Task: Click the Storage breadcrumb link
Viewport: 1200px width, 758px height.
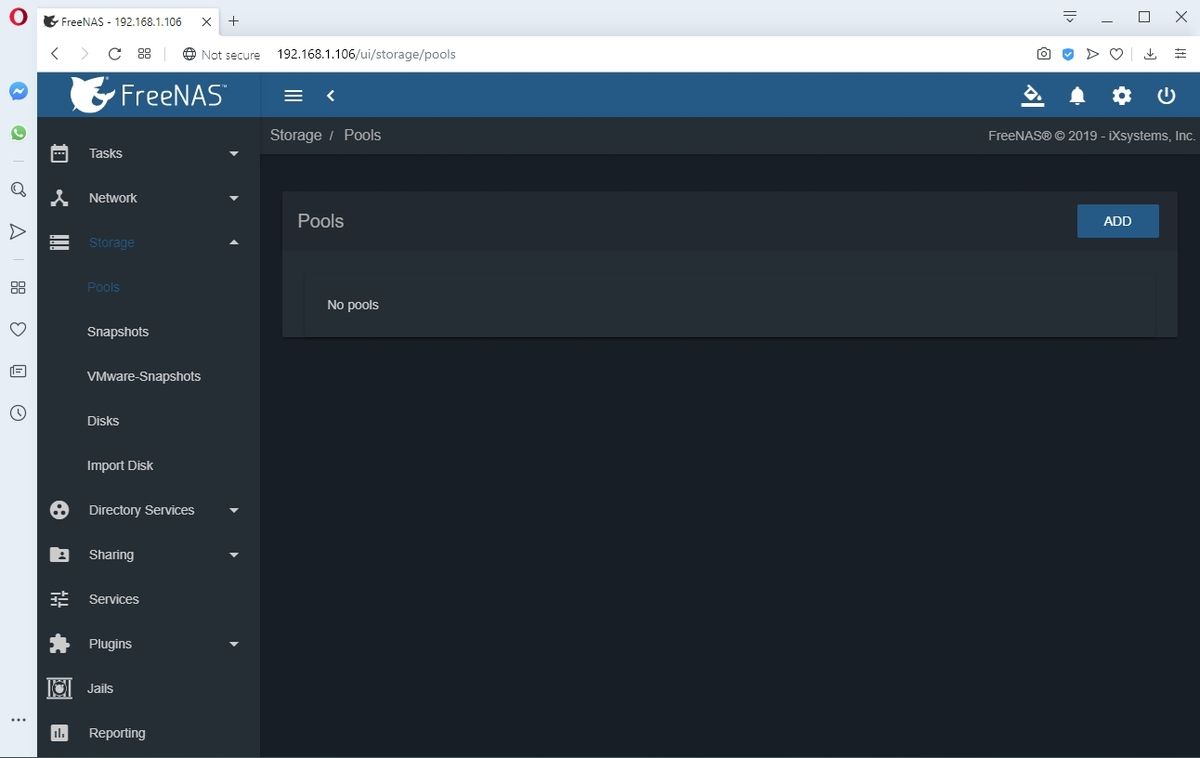Action: click(295, 135)
